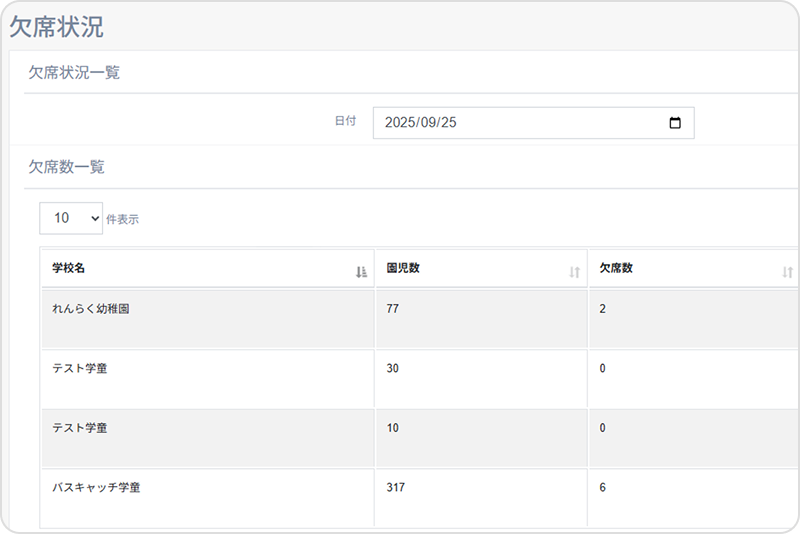Click the 欠席数 value 6
This screenshot has height=534, width=800.
click(x=603, y=487)
